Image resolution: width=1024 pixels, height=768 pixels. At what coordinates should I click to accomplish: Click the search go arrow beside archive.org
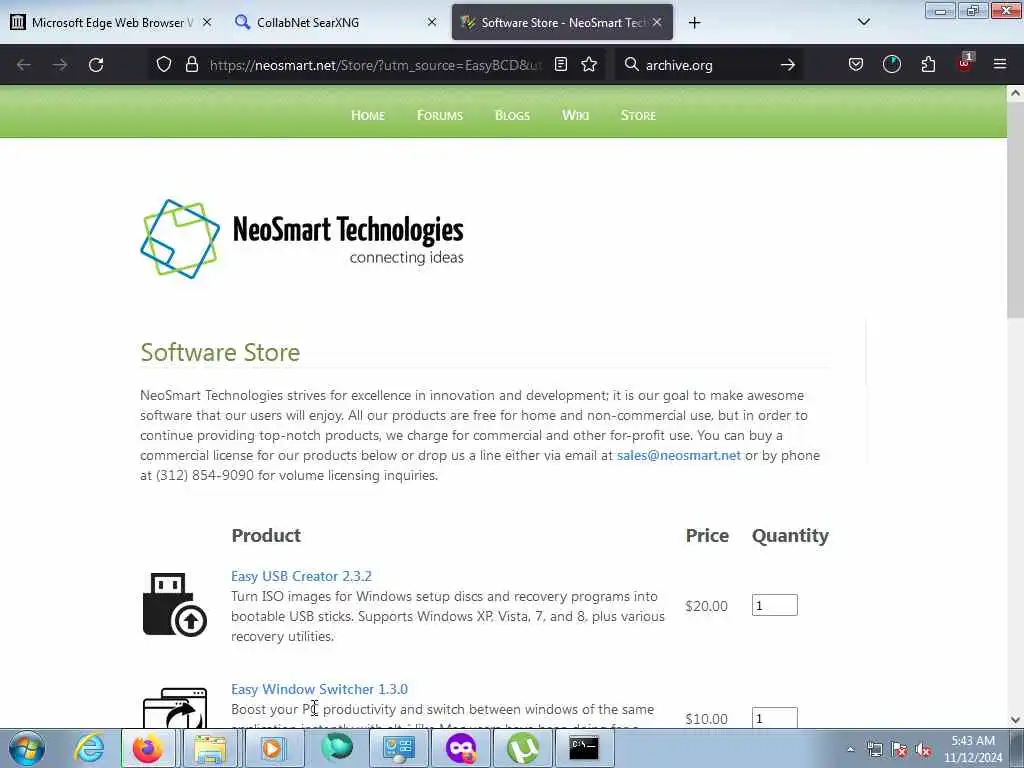tap(788, 65)
